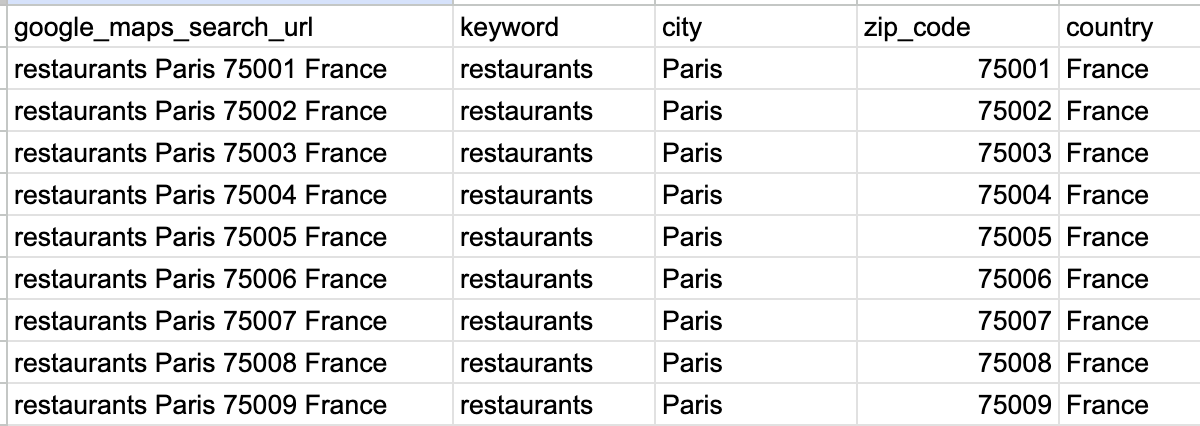Screen dimensions: 1200x426
Task: Select zip code cell 75007
Action: [958, 321]
